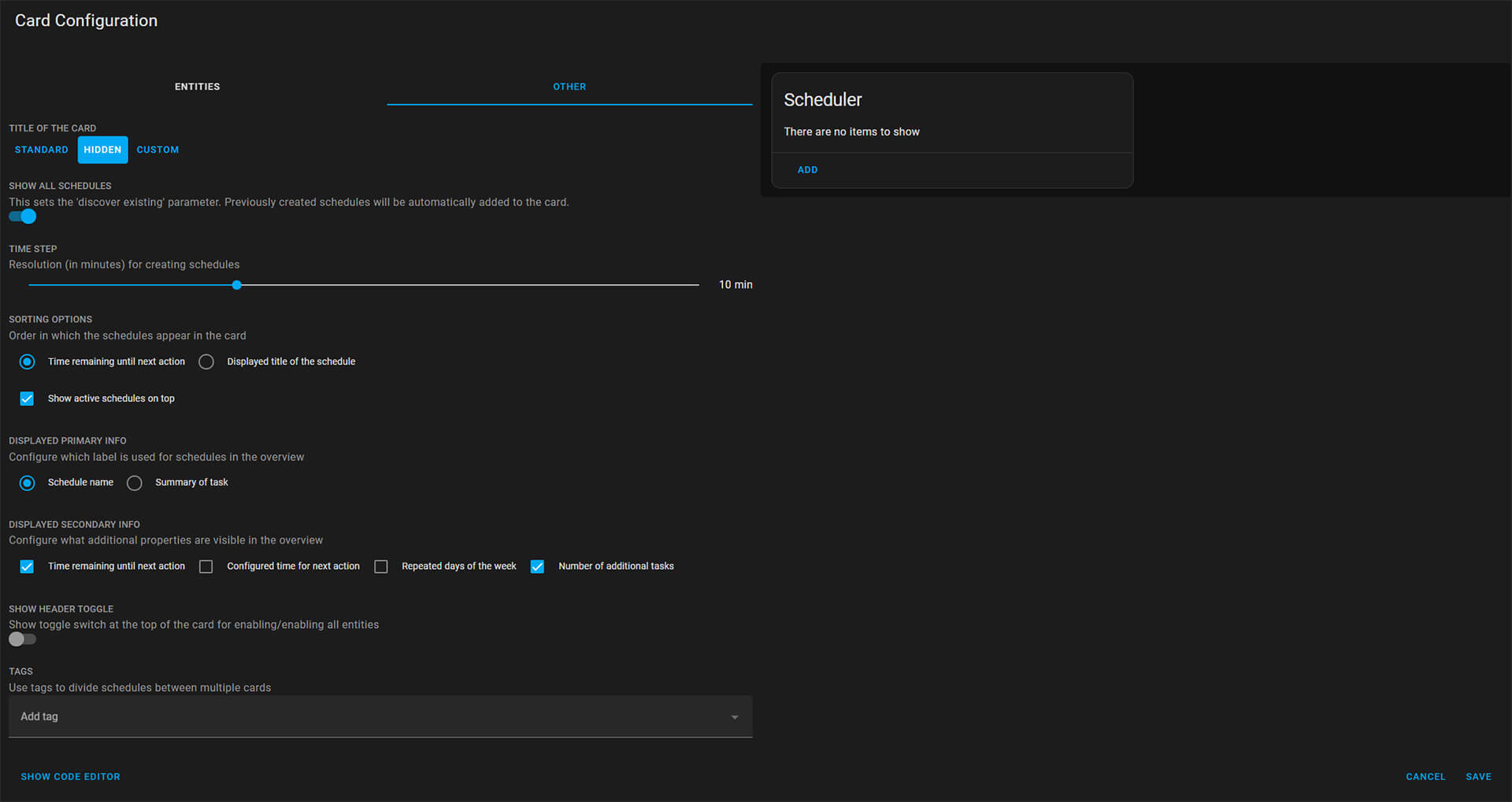Select Custom card title option
Viewport: 1512px width, 802px height.
coord(157,150)
